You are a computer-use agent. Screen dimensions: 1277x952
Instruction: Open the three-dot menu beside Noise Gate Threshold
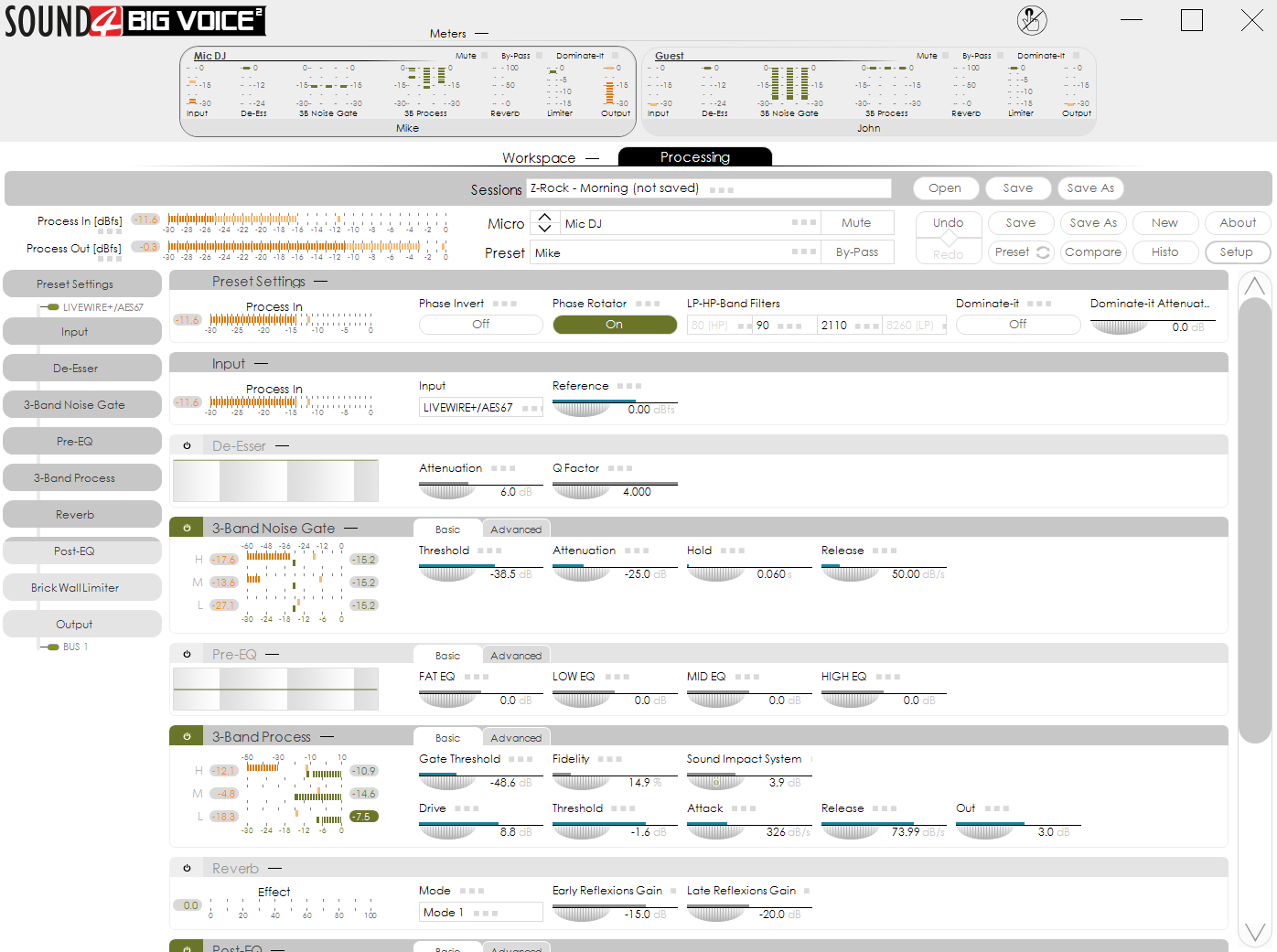click(489, 551)
